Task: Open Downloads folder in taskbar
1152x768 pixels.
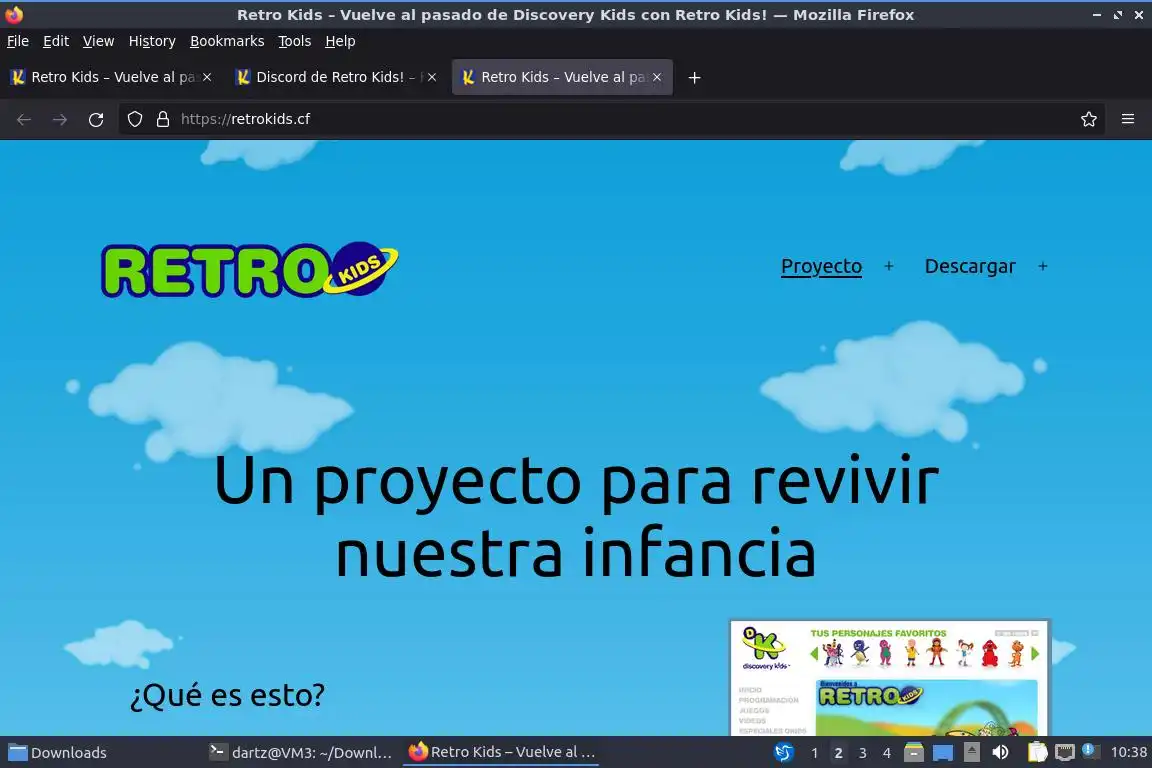Action: [57, 753]
